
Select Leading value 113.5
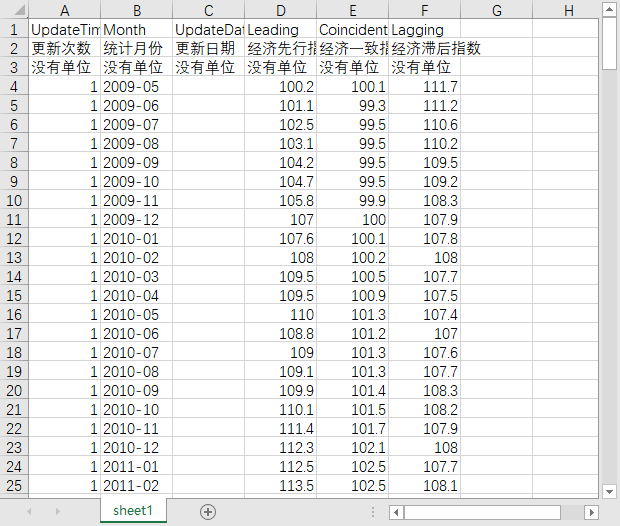pyautogui.click(x=281, y=485)
